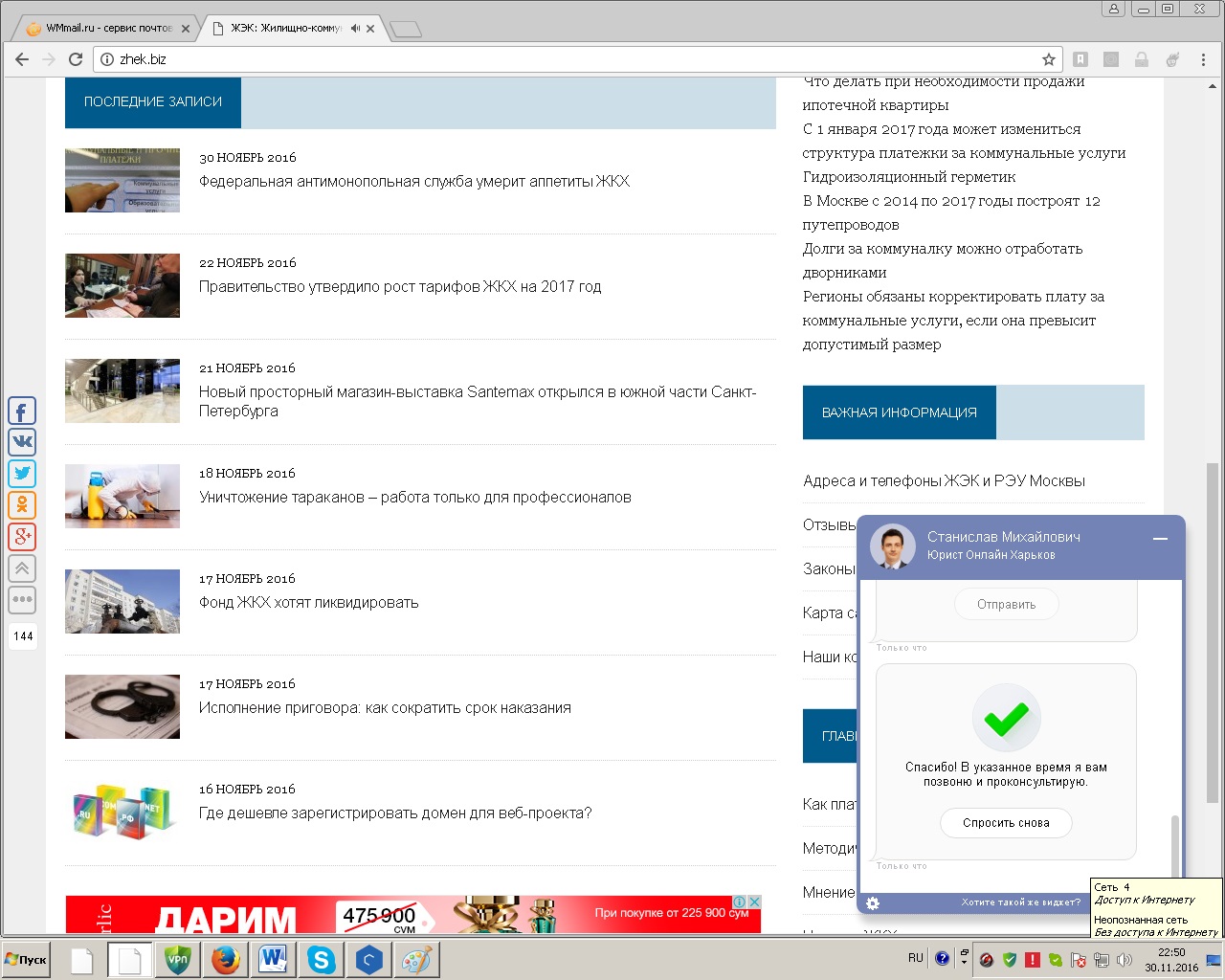Share page on Facebook via sidebar icon
The image size is (1225, 980).
click(22, 411)
